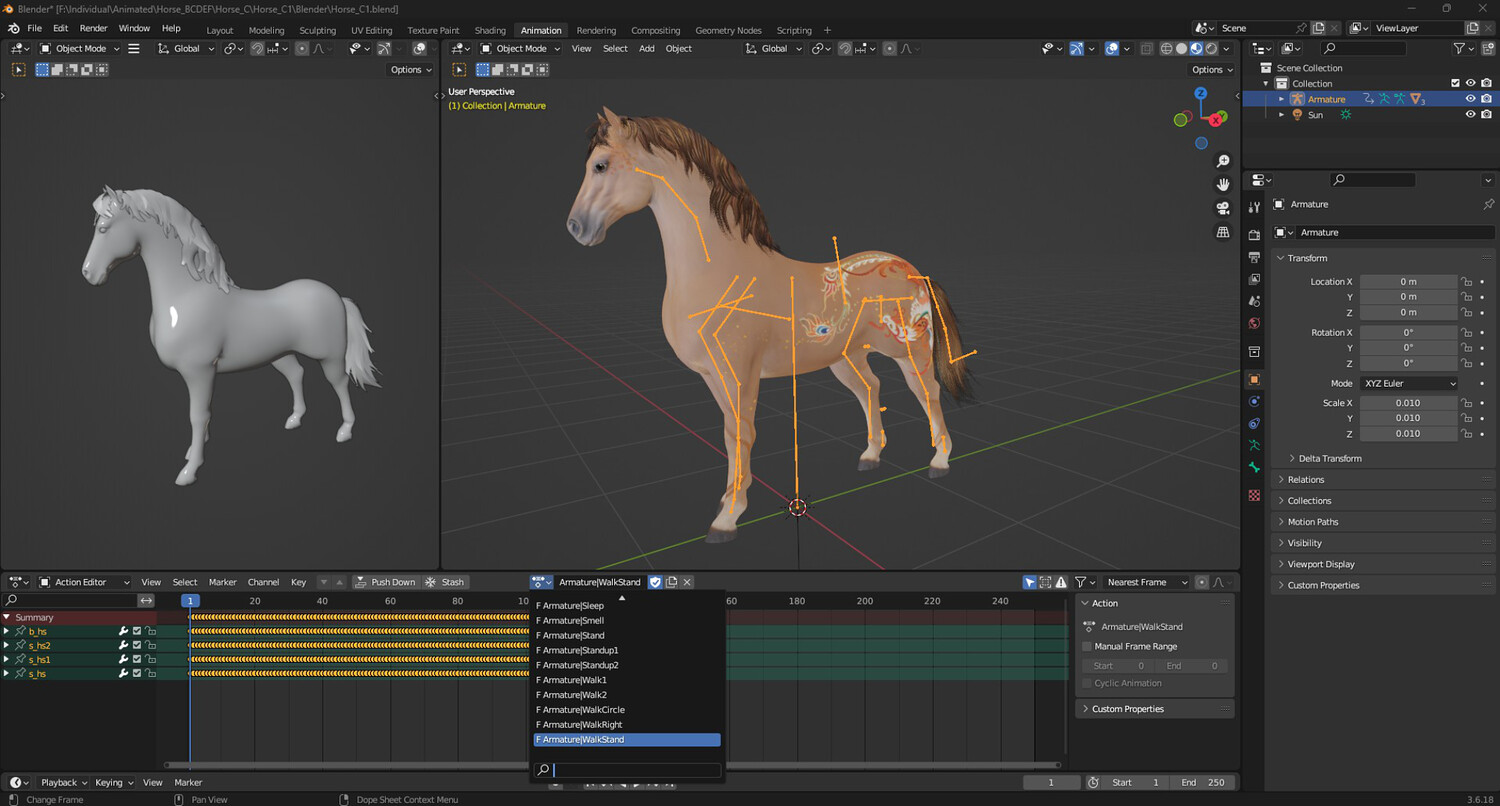Click the Location X value slider field
Viewport: 1500px width, 806px height.
click(1408, 282)
